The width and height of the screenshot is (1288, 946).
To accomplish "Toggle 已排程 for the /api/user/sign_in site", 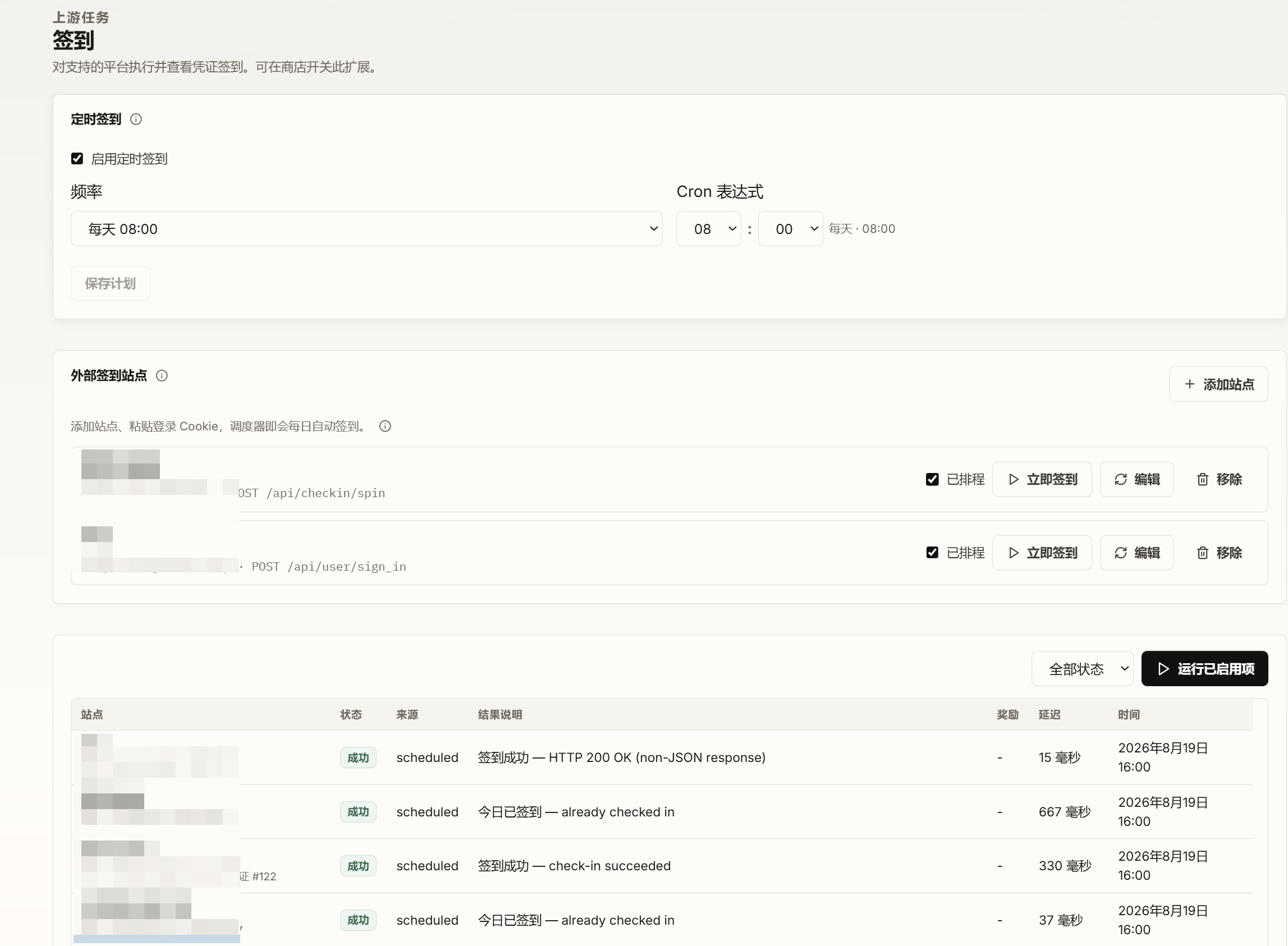I will [932, 553].
